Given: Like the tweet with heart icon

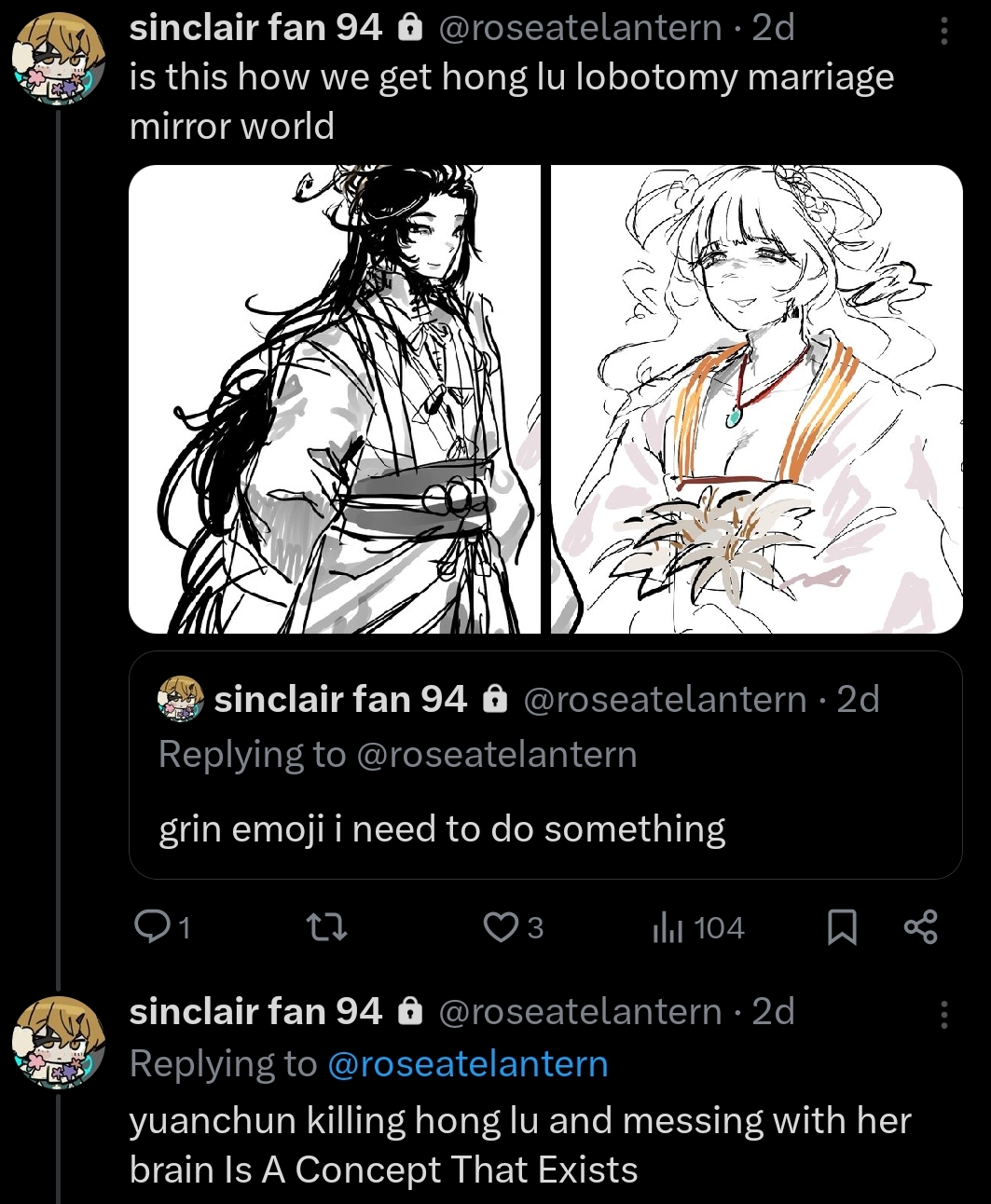Looking at the screenshot, I should pos(502,926).
